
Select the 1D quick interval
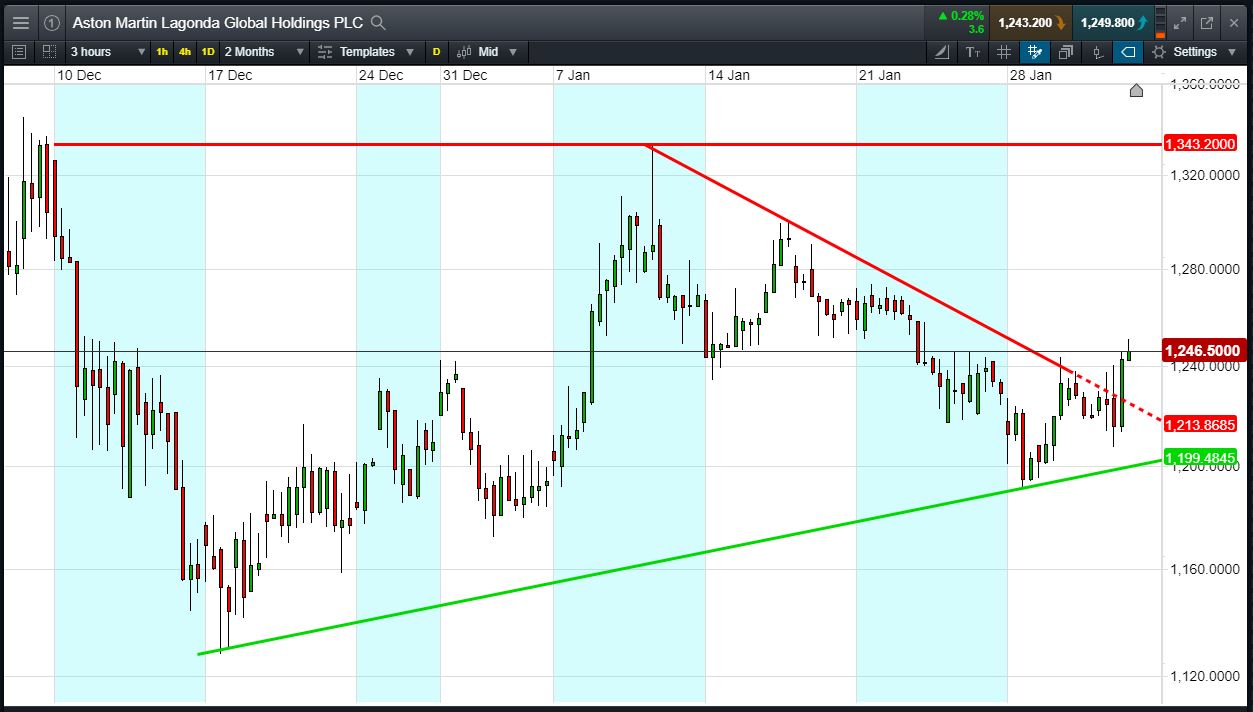pyautogui.click(x=208, y=52)
